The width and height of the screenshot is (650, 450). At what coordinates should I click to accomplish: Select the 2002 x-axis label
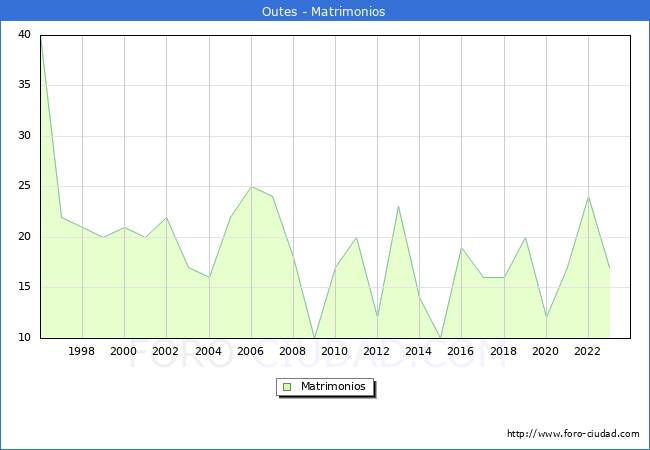tap(166, 352)
